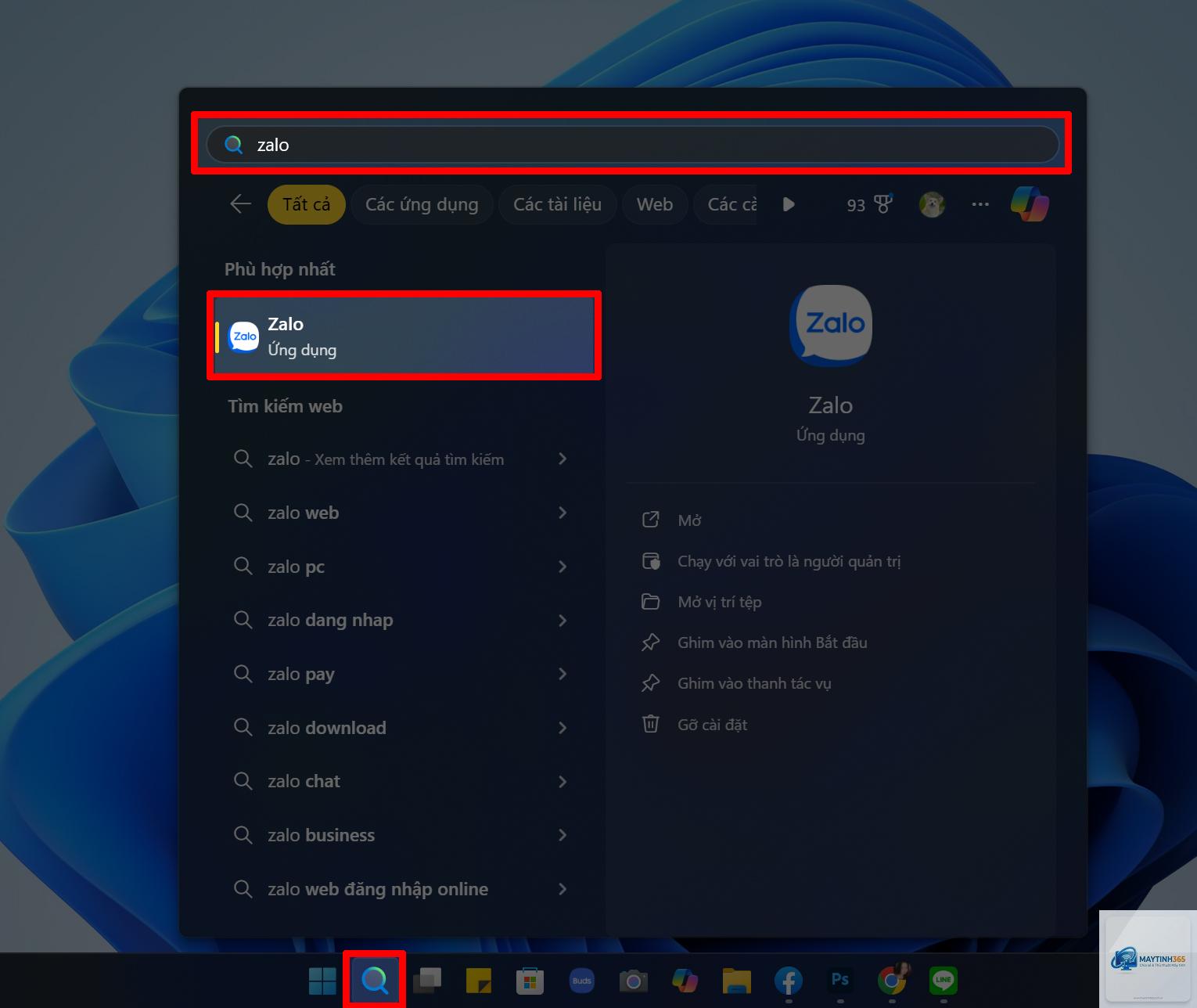This screenshot has height=1008, width=1197.
Task: Open the LINE app on taskbar
Action: [944, 980]
